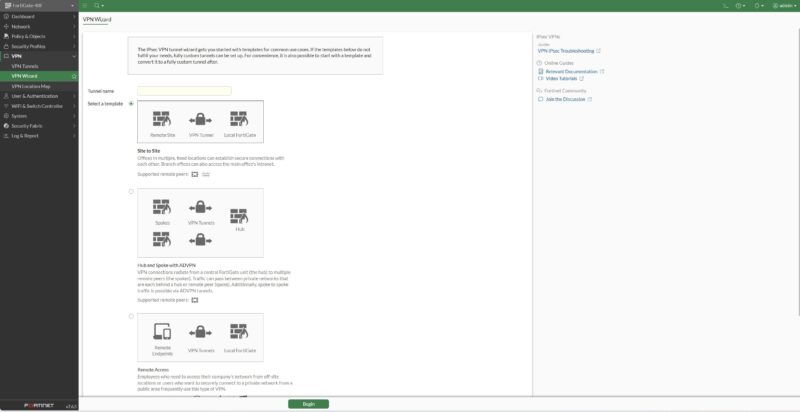The width and height of the screenshot is (800, 412).
Task: Click the Remote Site firewall icon
Action: click(162, 119)
